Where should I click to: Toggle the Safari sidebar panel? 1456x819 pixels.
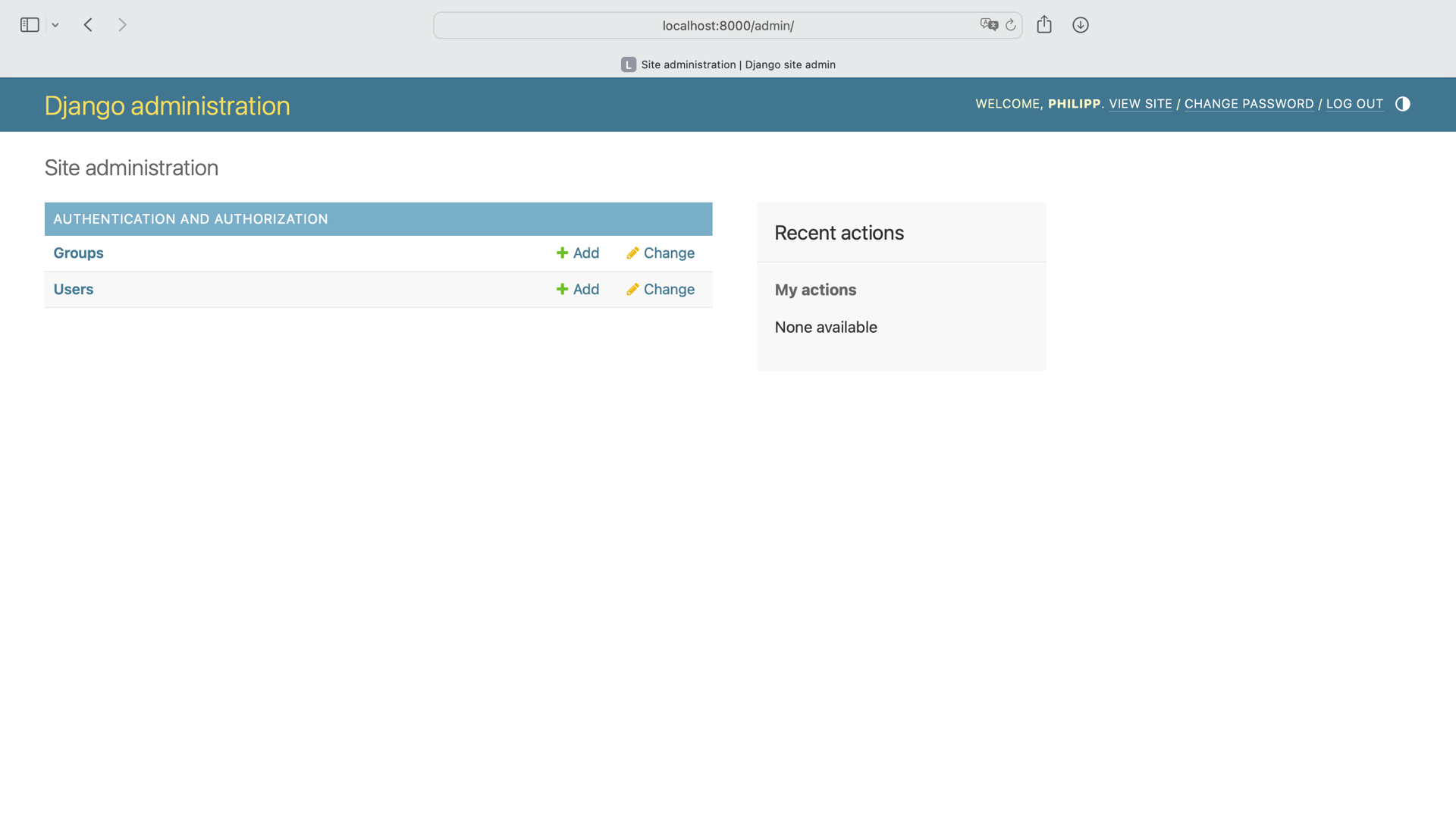(29, 24)
